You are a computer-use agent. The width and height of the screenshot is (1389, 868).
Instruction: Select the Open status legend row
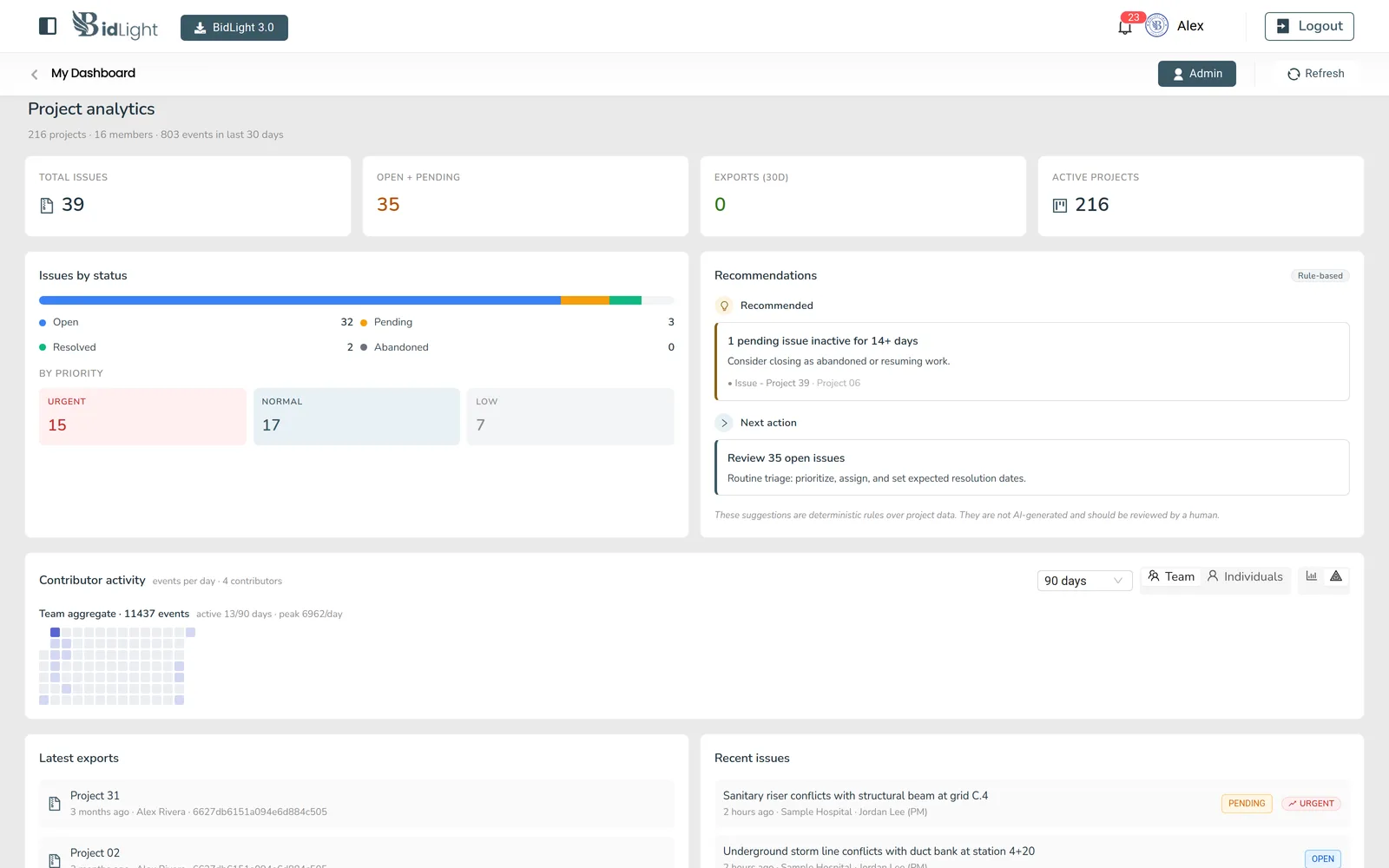pyautogui.click(x=196, y=322)
